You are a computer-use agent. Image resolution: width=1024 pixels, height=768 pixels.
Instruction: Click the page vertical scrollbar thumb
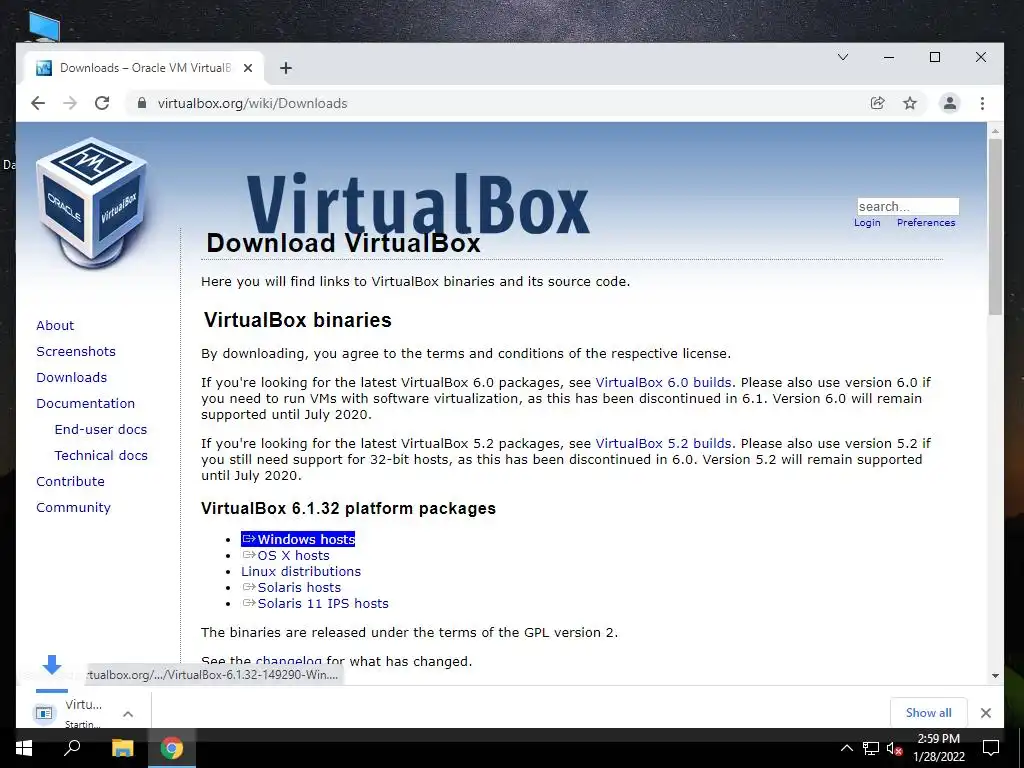pos(995,226)
